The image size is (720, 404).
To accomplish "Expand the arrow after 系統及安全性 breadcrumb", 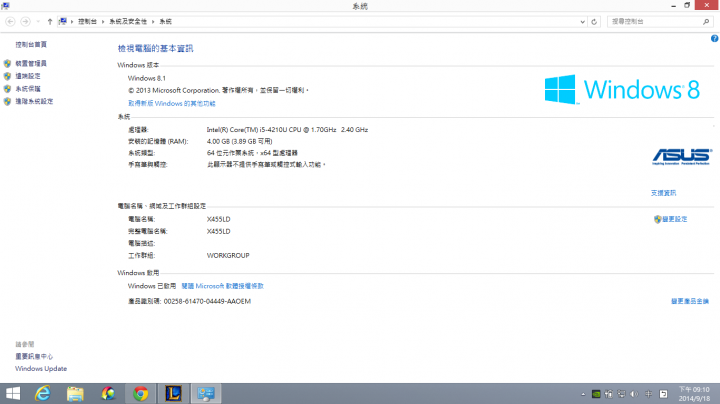I will (x=153, y=22).
